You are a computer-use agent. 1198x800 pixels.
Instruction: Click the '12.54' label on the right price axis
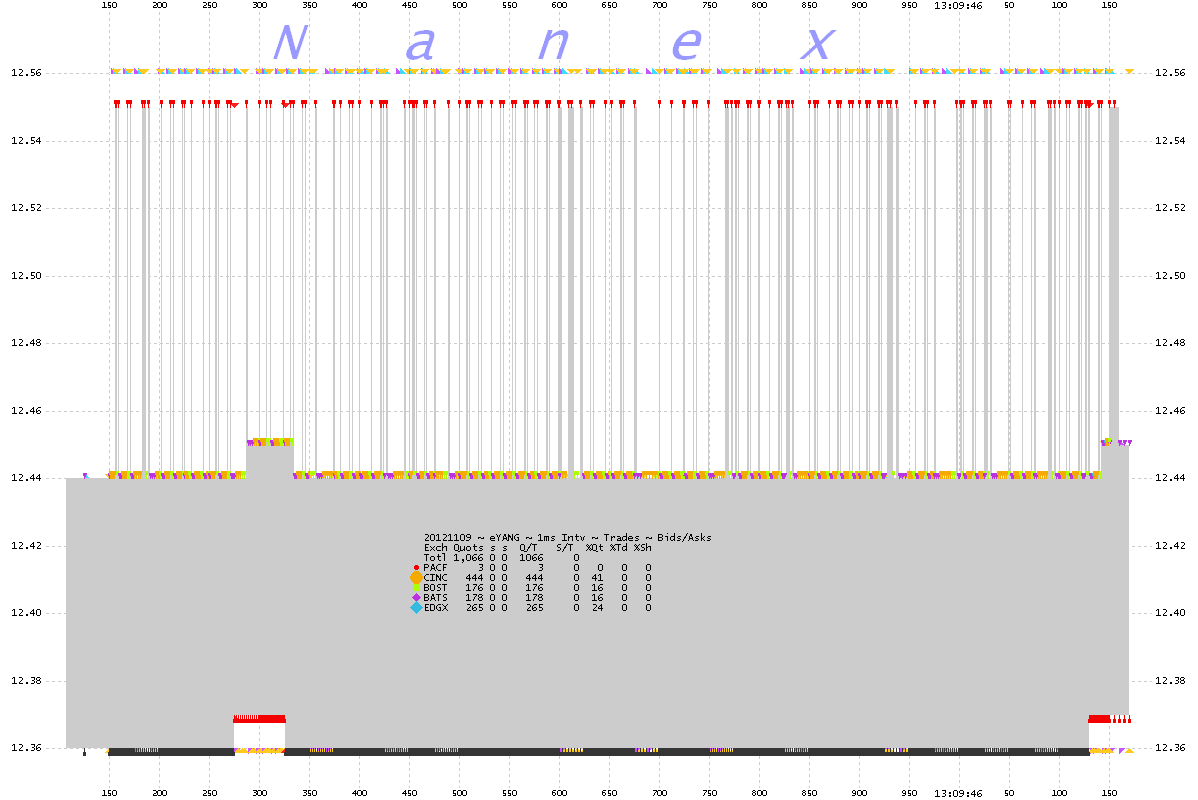[x=1170, y=141]
